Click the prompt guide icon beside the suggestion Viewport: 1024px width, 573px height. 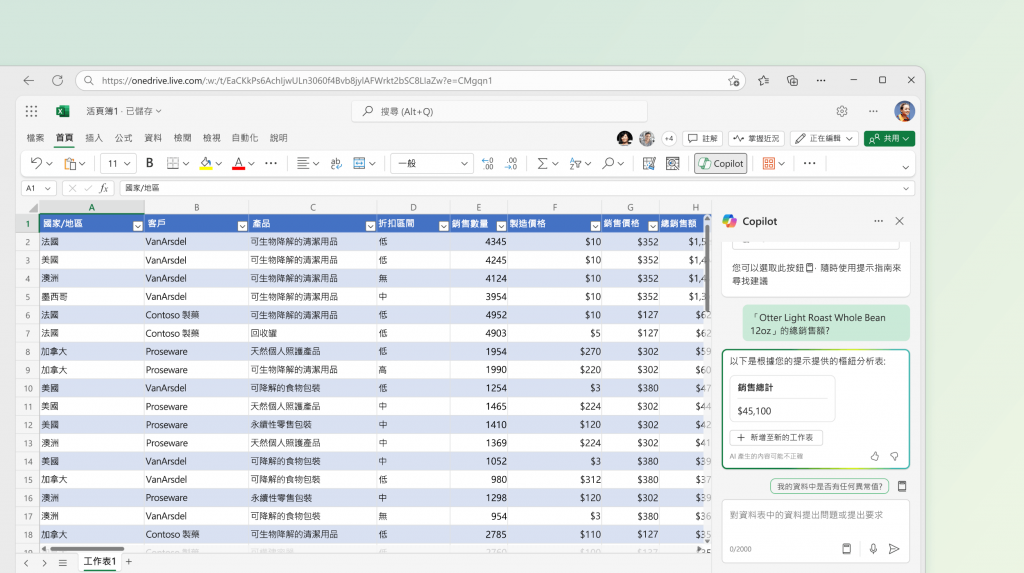pyautogui.click(x=902, y=486)
